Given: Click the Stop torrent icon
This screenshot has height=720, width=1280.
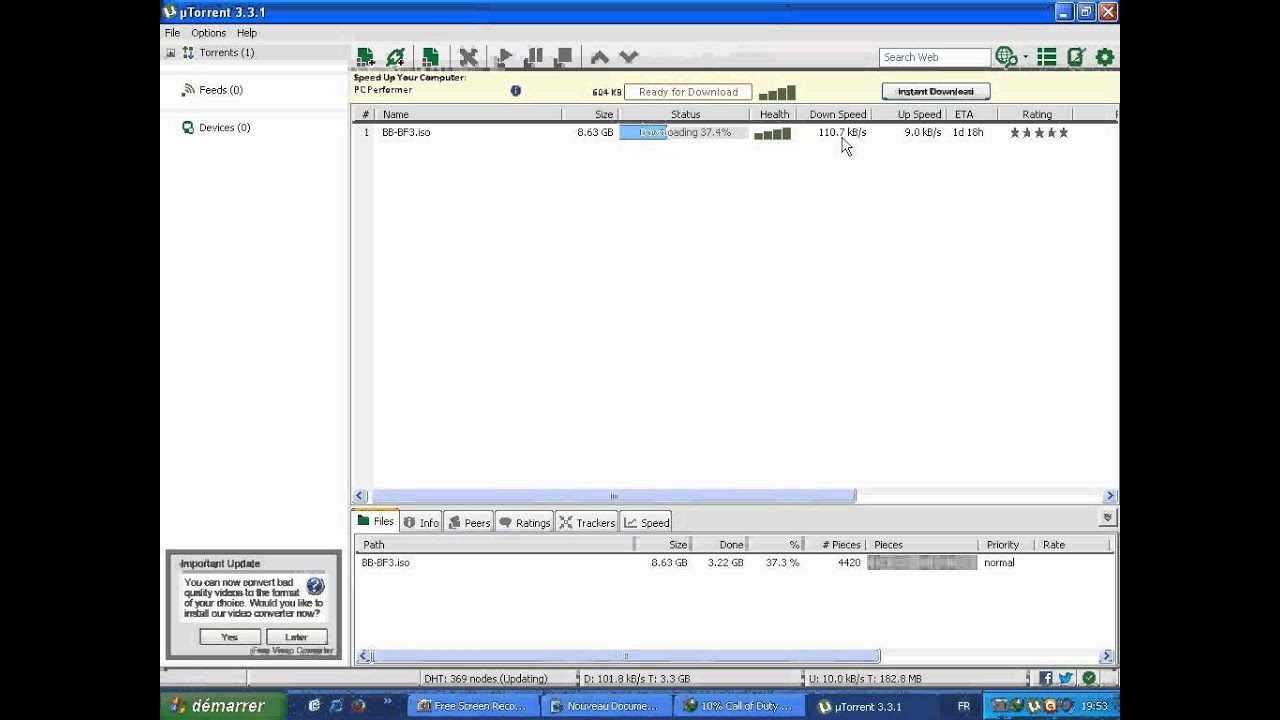Looking at the screenshot, I should pyautogui.click(x=563, y=57).
